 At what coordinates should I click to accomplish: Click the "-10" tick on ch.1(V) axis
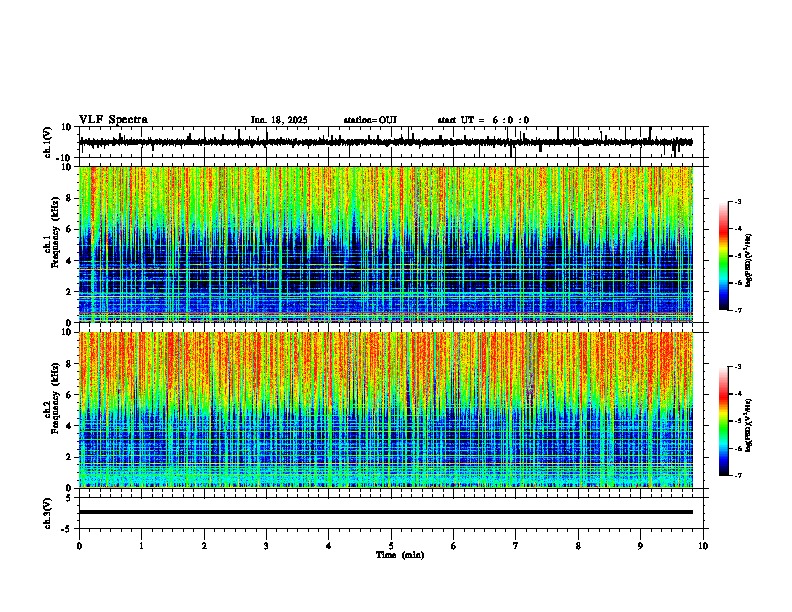tap(64, 158)
